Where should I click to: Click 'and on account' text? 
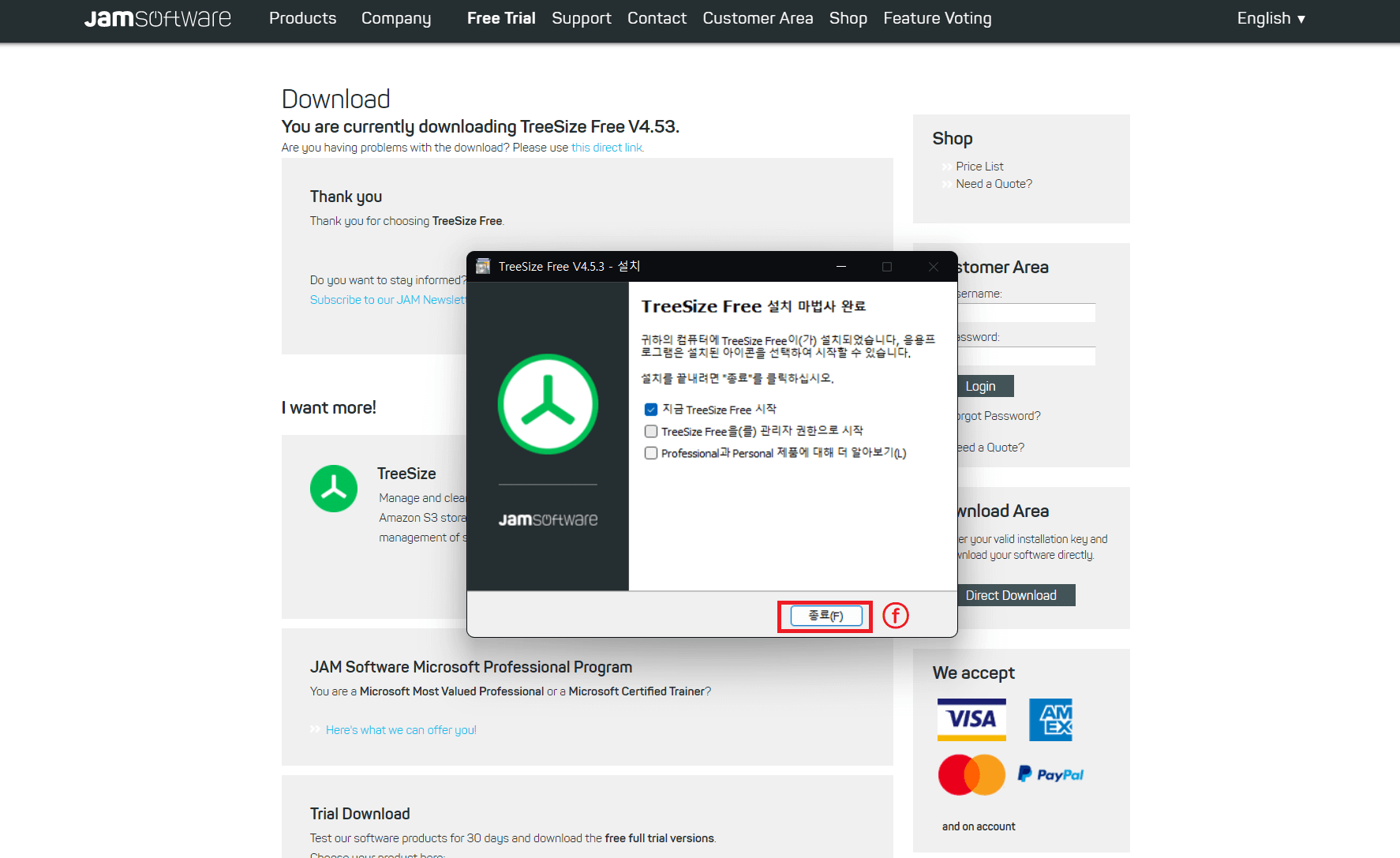[979, 826]
